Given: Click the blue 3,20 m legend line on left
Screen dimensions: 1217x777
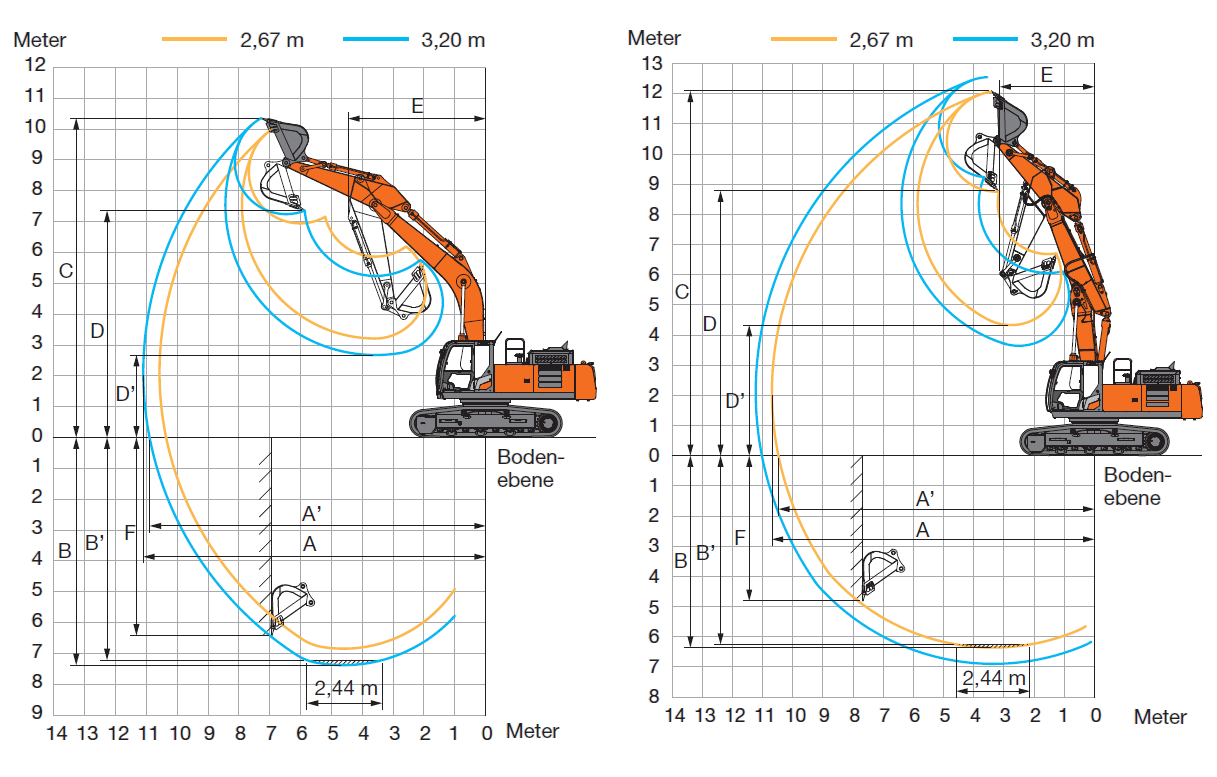Looking at the screenshot, I should click(x=375, y=39).
